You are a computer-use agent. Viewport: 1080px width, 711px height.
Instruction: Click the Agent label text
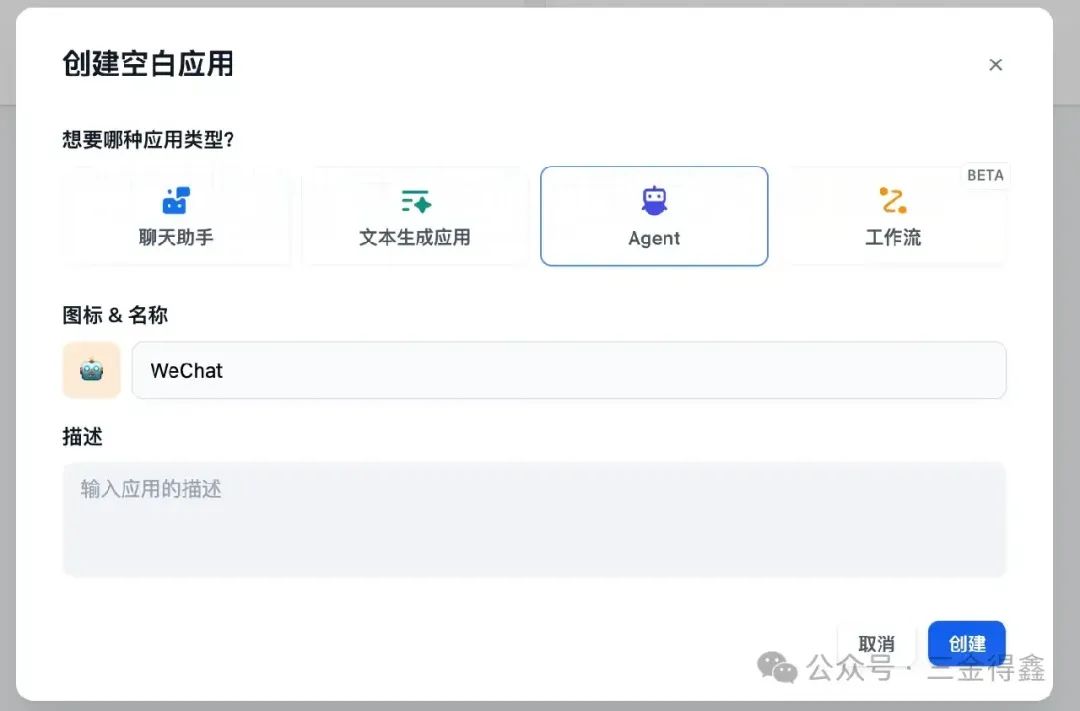point(654,239)
